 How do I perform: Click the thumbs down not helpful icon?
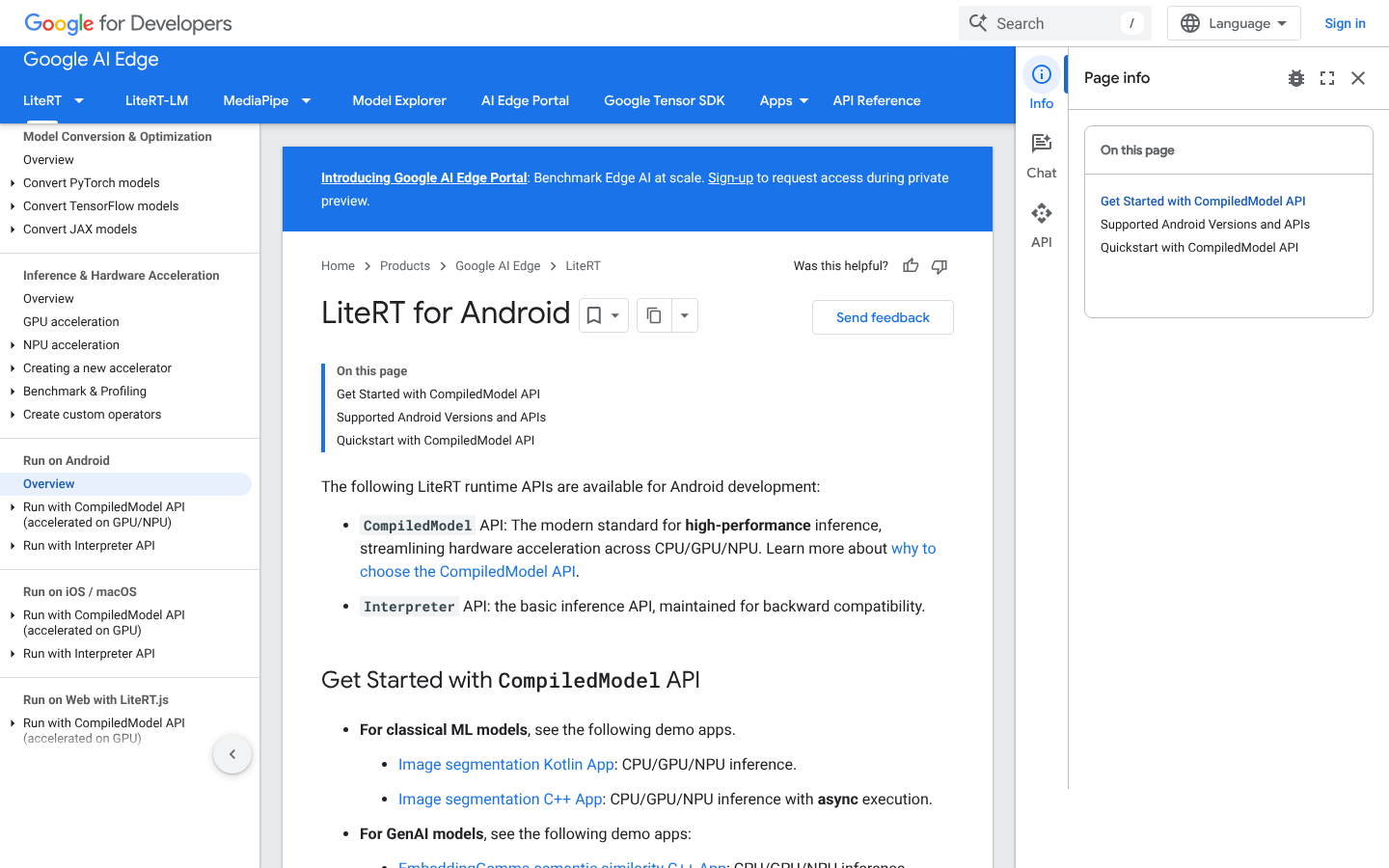tap(940, 266)
